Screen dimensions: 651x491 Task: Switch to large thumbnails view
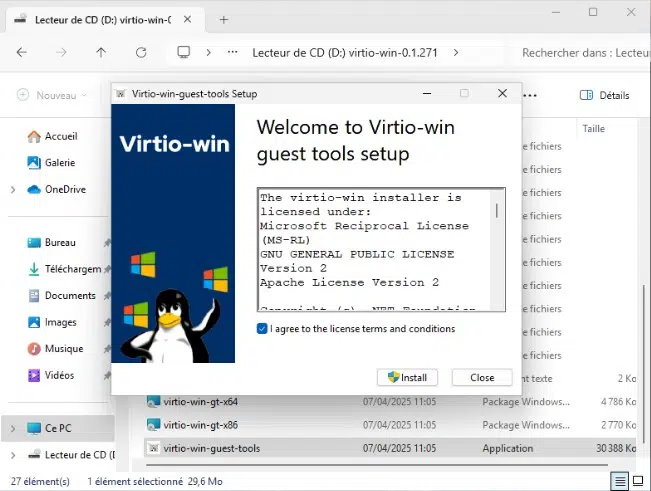[x=638, y=481]
